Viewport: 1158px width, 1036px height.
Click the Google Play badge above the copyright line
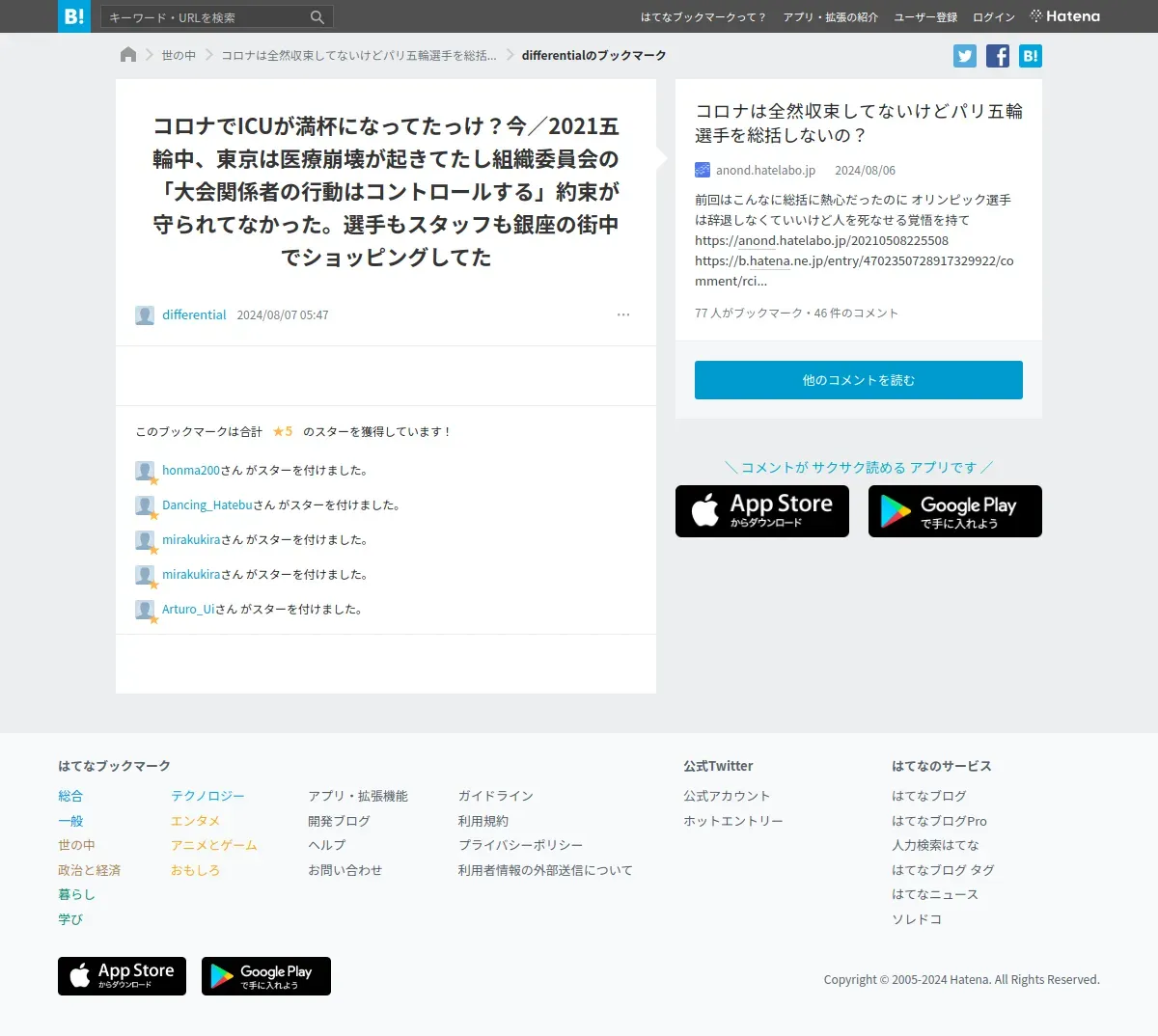266,976
